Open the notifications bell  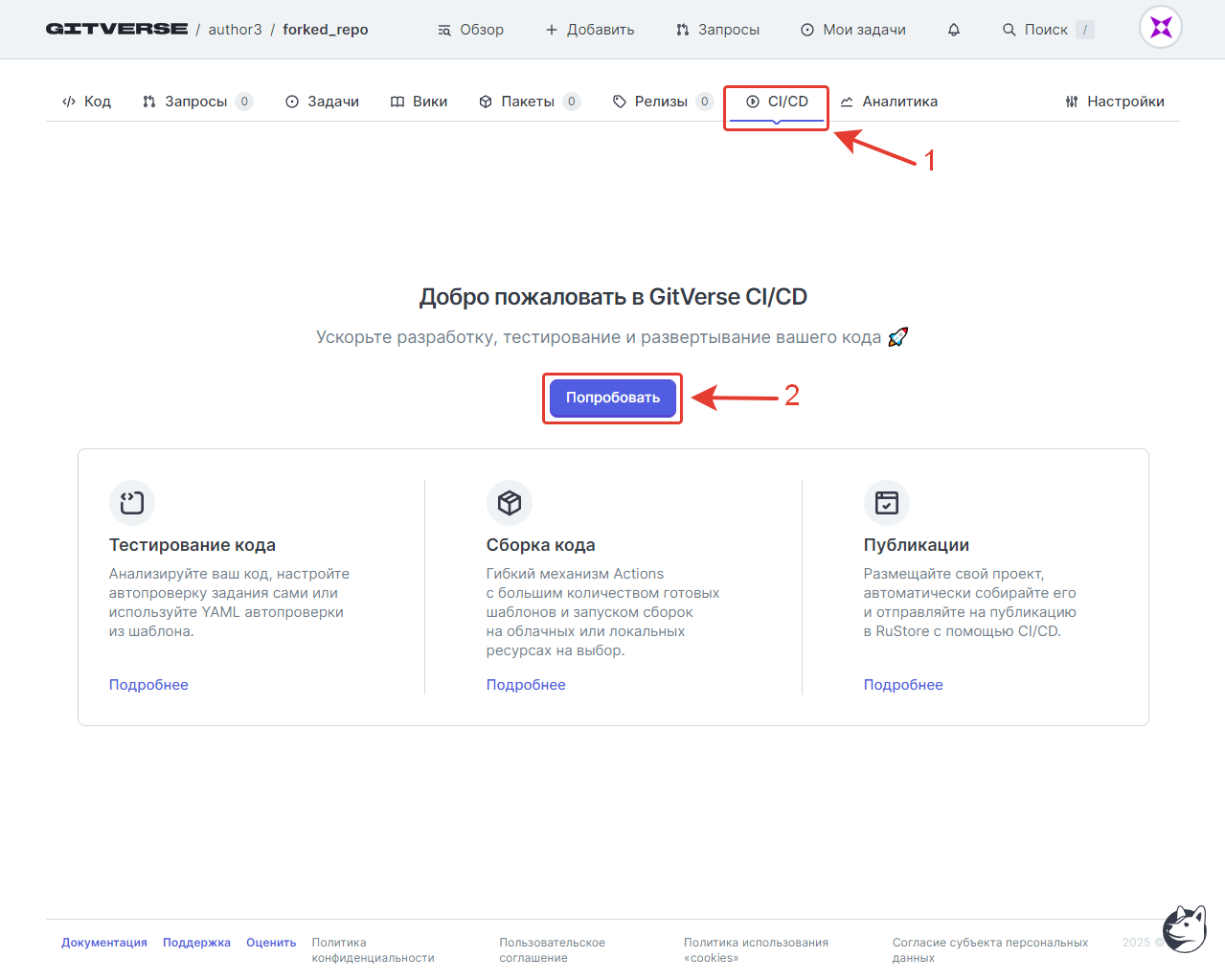click(954, 30)
